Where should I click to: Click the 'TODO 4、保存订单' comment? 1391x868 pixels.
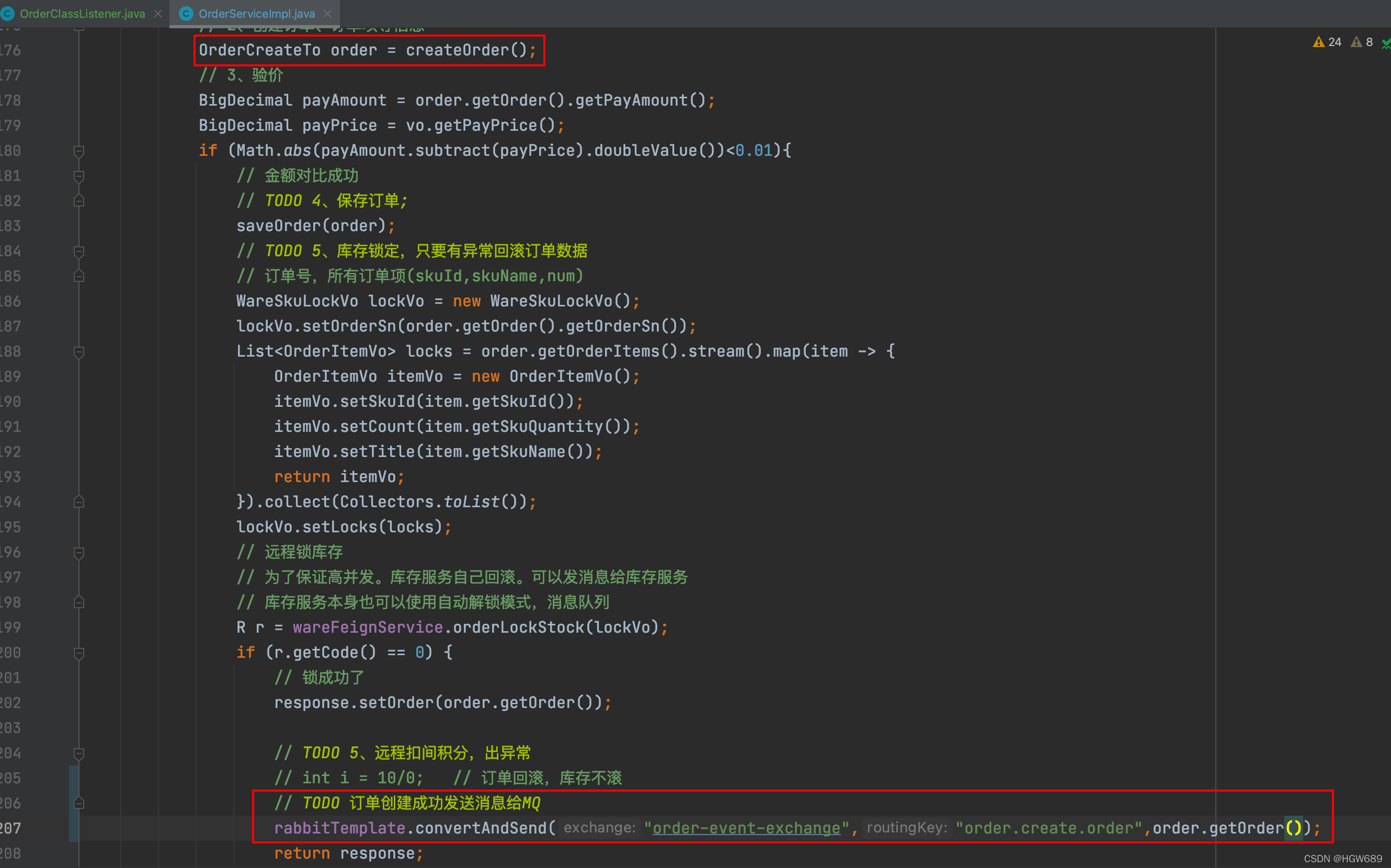click(322, 200)
